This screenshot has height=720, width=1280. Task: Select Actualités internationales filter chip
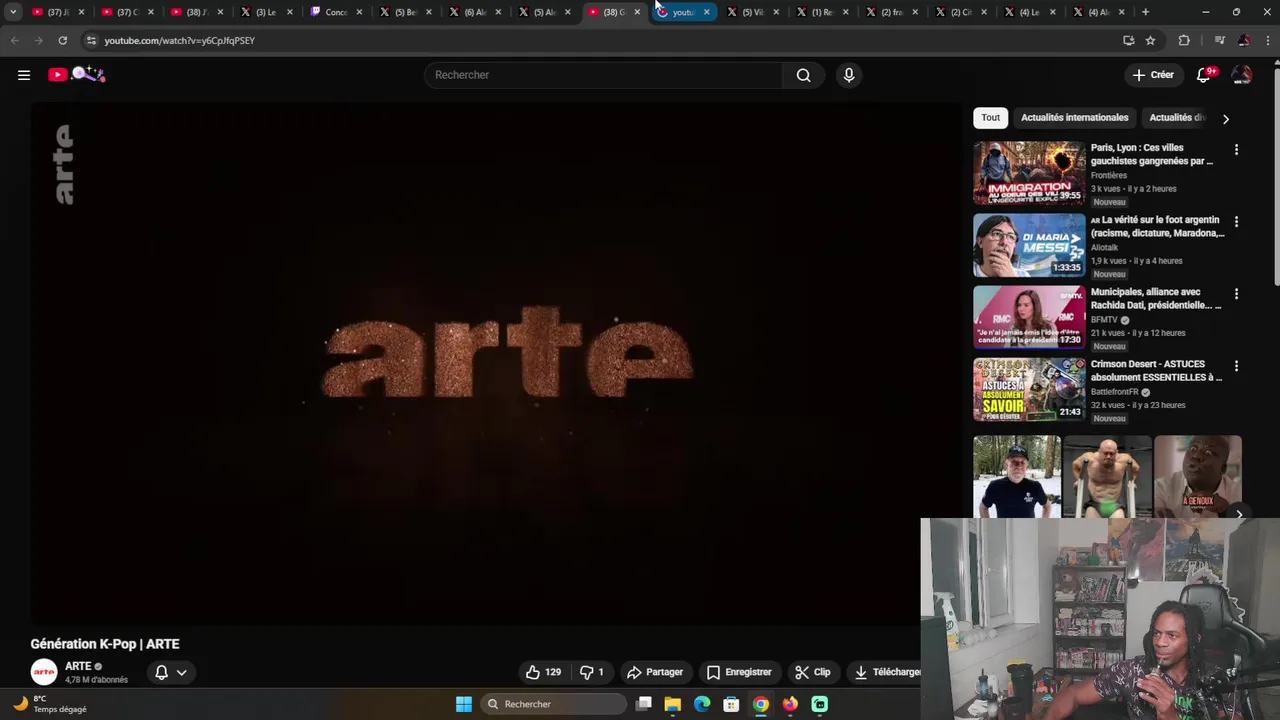point(1074,118)
